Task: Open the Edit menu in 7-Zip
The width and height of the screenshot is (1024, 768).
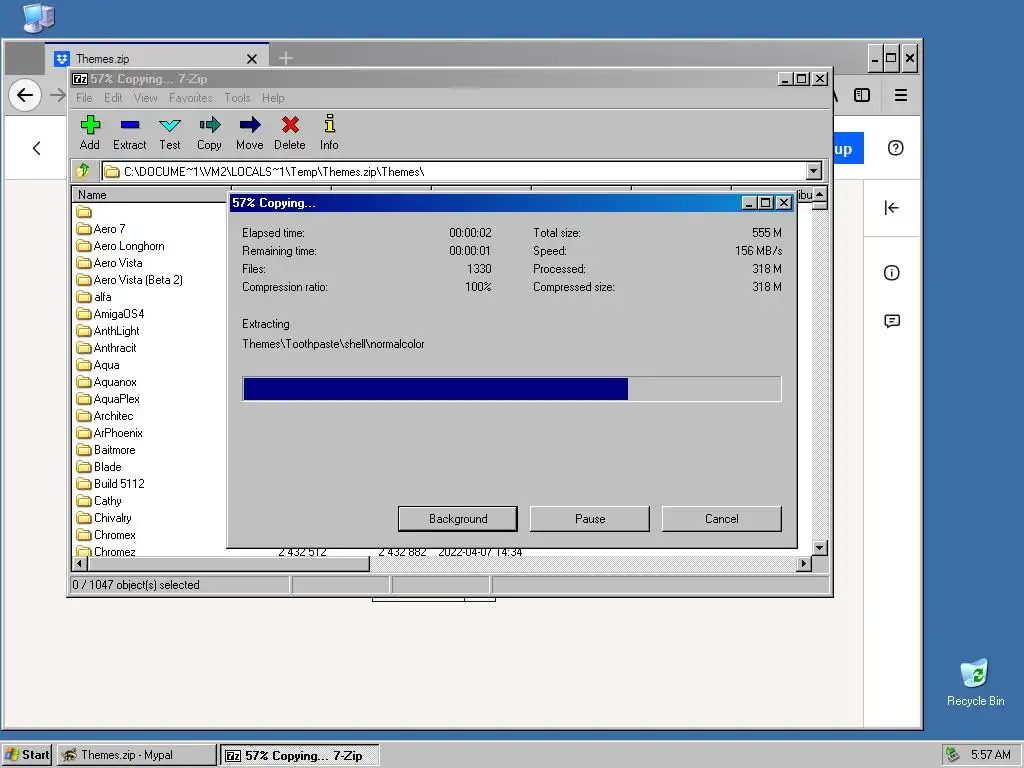Action: [113, 98]
